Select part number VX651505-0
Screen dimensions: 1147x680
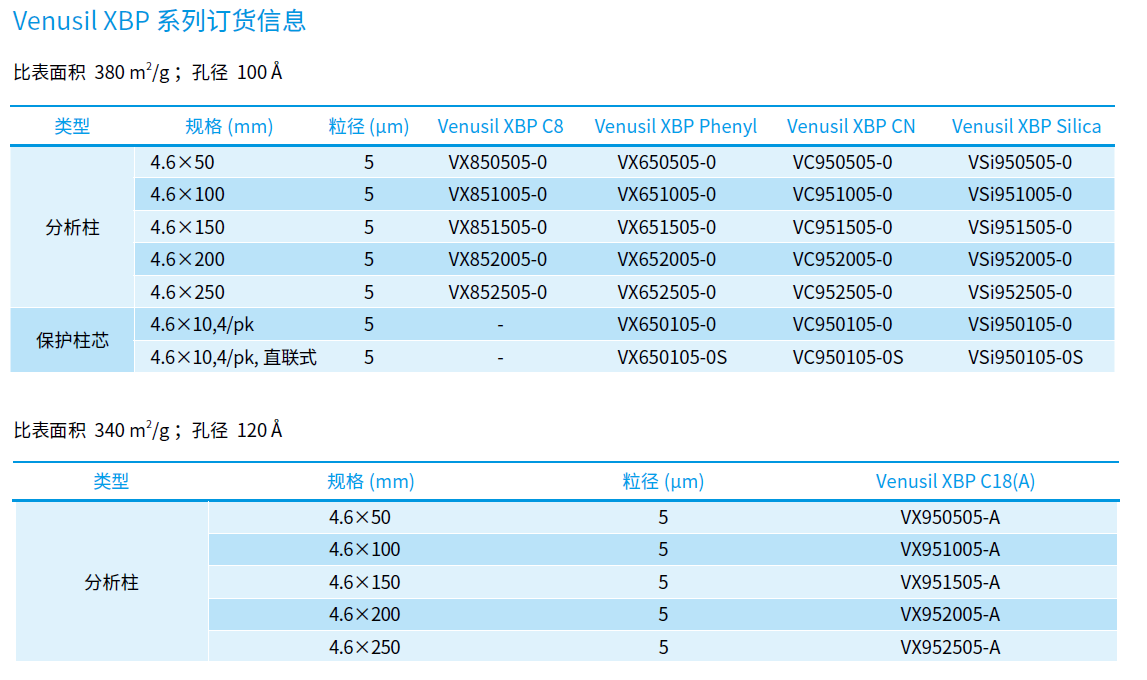point(666,227)
